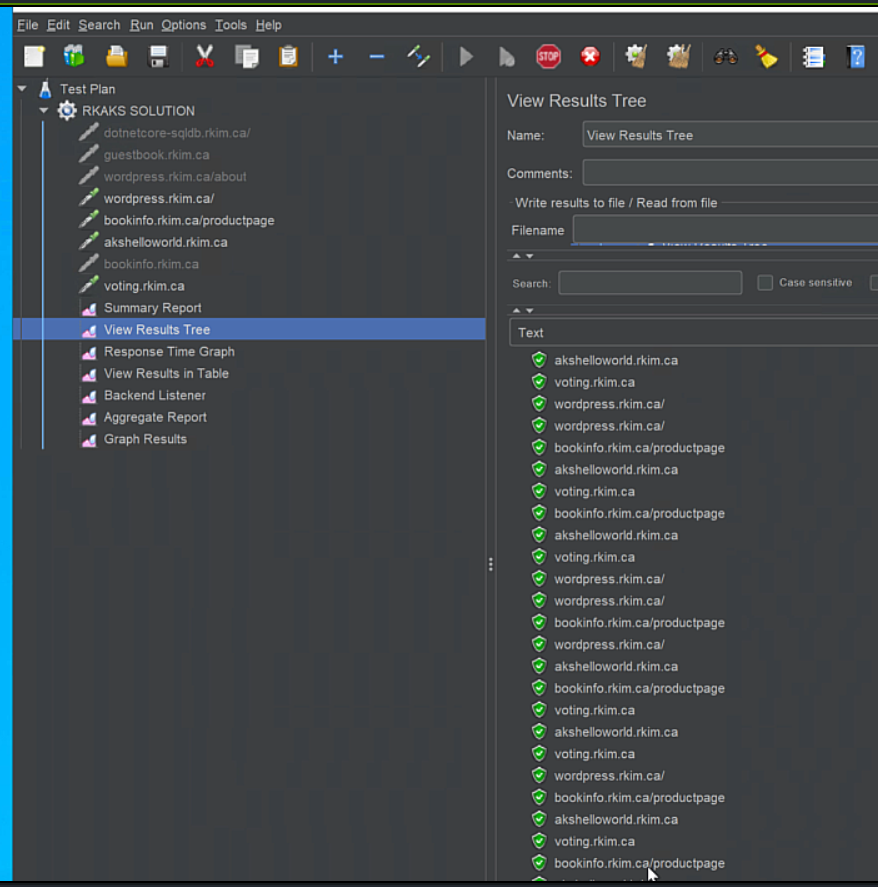The height and width of the screenshot is (887, 878).
Task: Click the Paste clipboard toolbar icon
Action: point(288,57)
